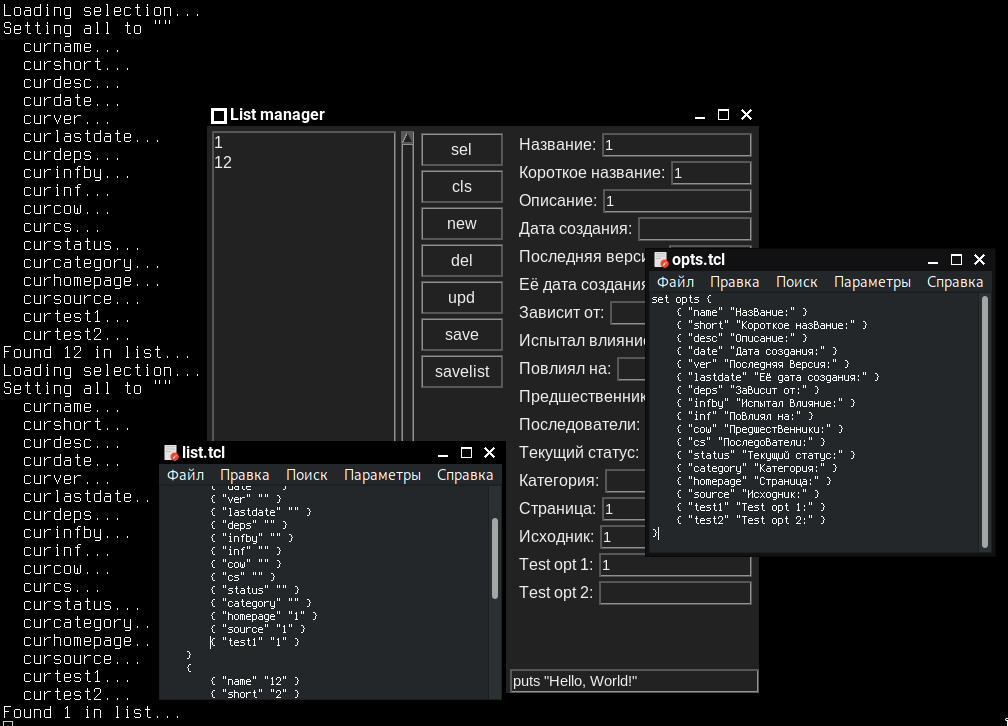Image resolution: width=1008 pixels, height=726 pixels.
Task: Click the red list.tcl title bar icon
Action: (x=169, y=452)
